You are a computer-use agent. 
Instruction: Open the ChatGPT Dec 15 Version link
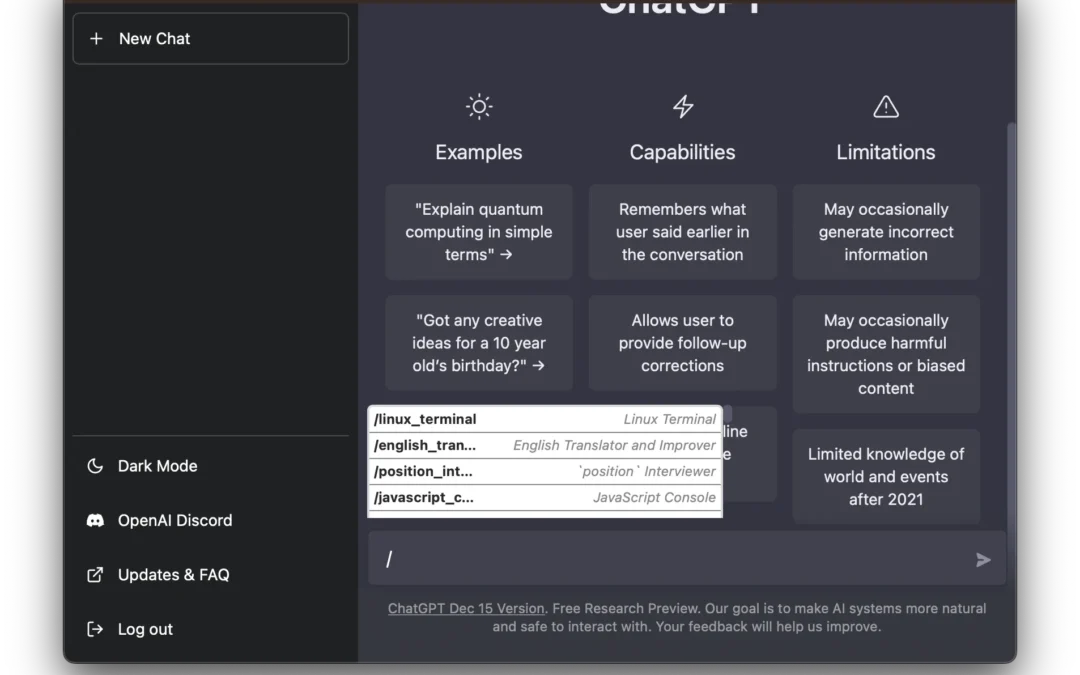pos(466,608)
